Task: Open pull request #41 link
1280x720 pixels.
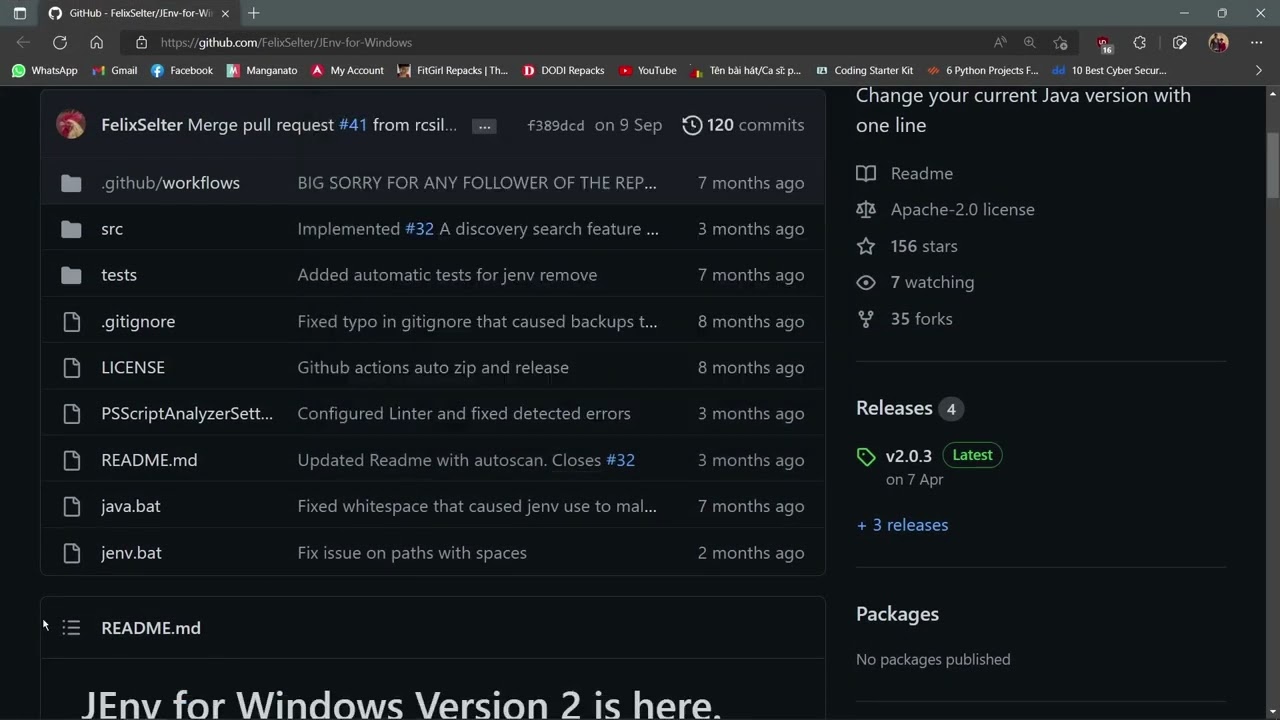Action: (x=353, y=125)
